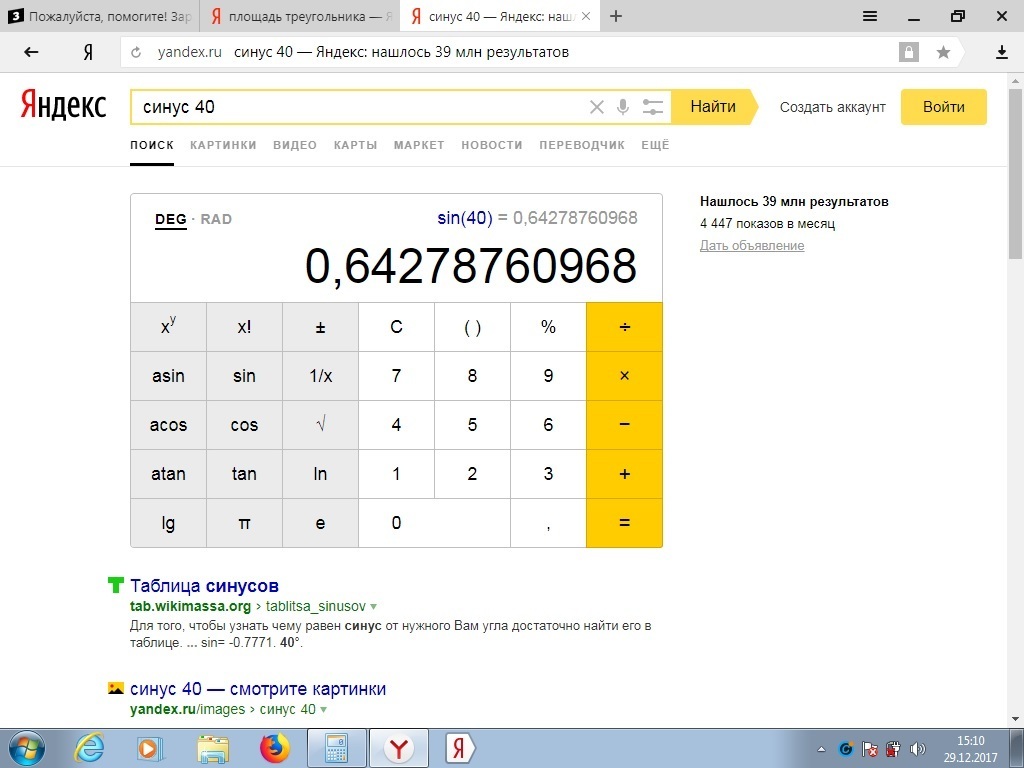The height and width of the screenshot is (768, 1024).
Task: Switch to Yandex Browser 'Y' taskbar button
Action: [x=399, y=748]
